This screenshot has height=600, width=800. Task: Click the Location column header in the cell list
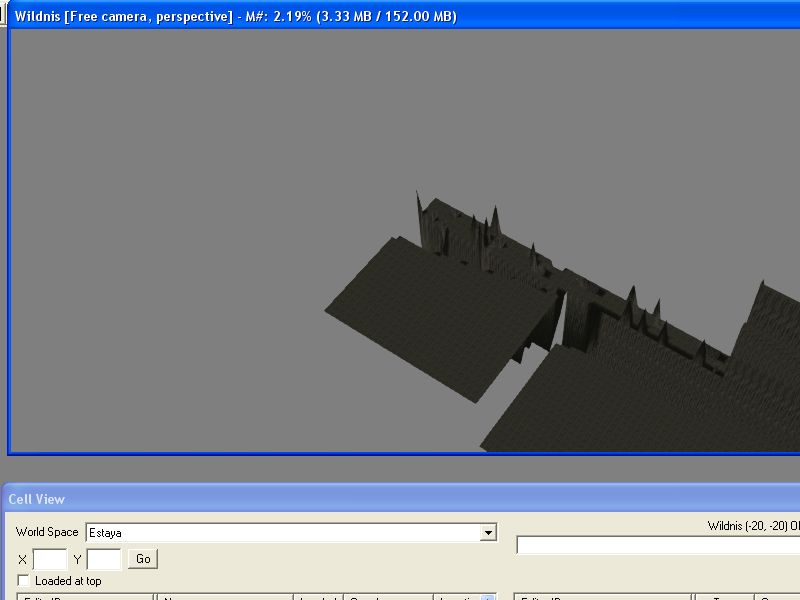458,597
